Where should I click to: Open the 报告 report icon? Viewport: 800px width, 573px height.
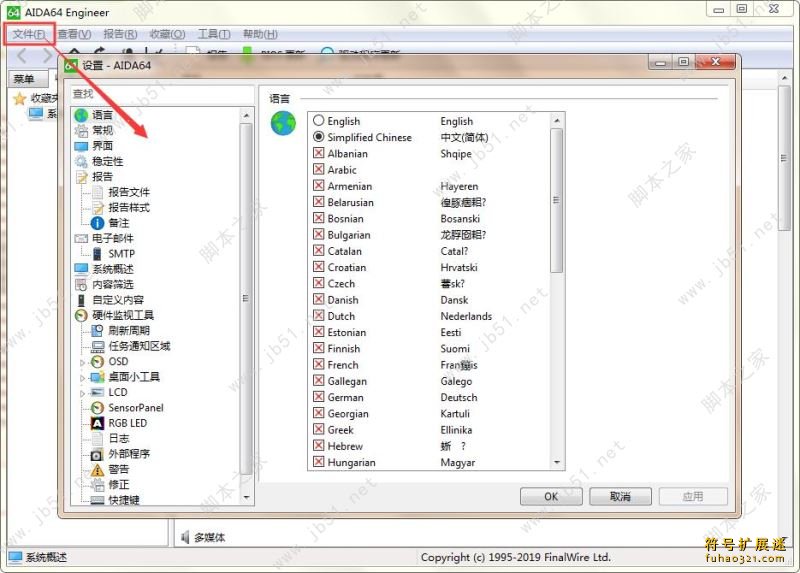pyautogui.click(x=82, y=177)
